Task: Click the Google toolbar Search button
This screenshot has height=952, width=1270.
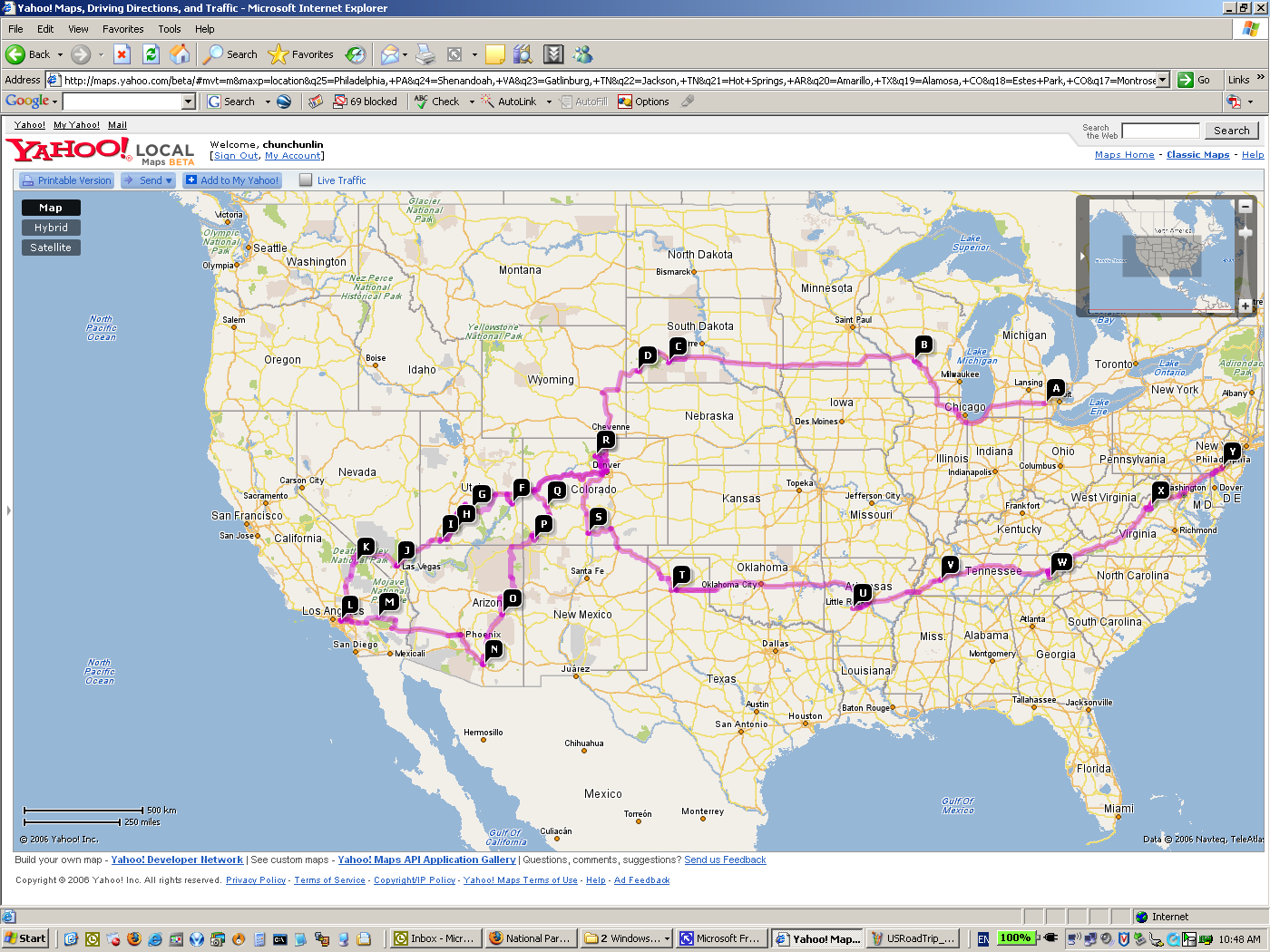Action: (231, 102)
